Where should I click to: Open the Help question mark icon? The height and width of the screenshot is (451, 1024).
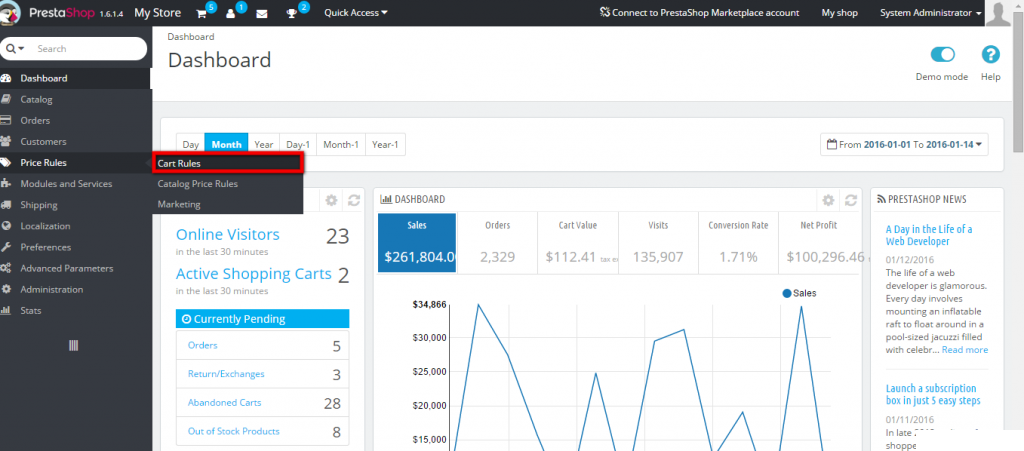[x=990, y=55]
